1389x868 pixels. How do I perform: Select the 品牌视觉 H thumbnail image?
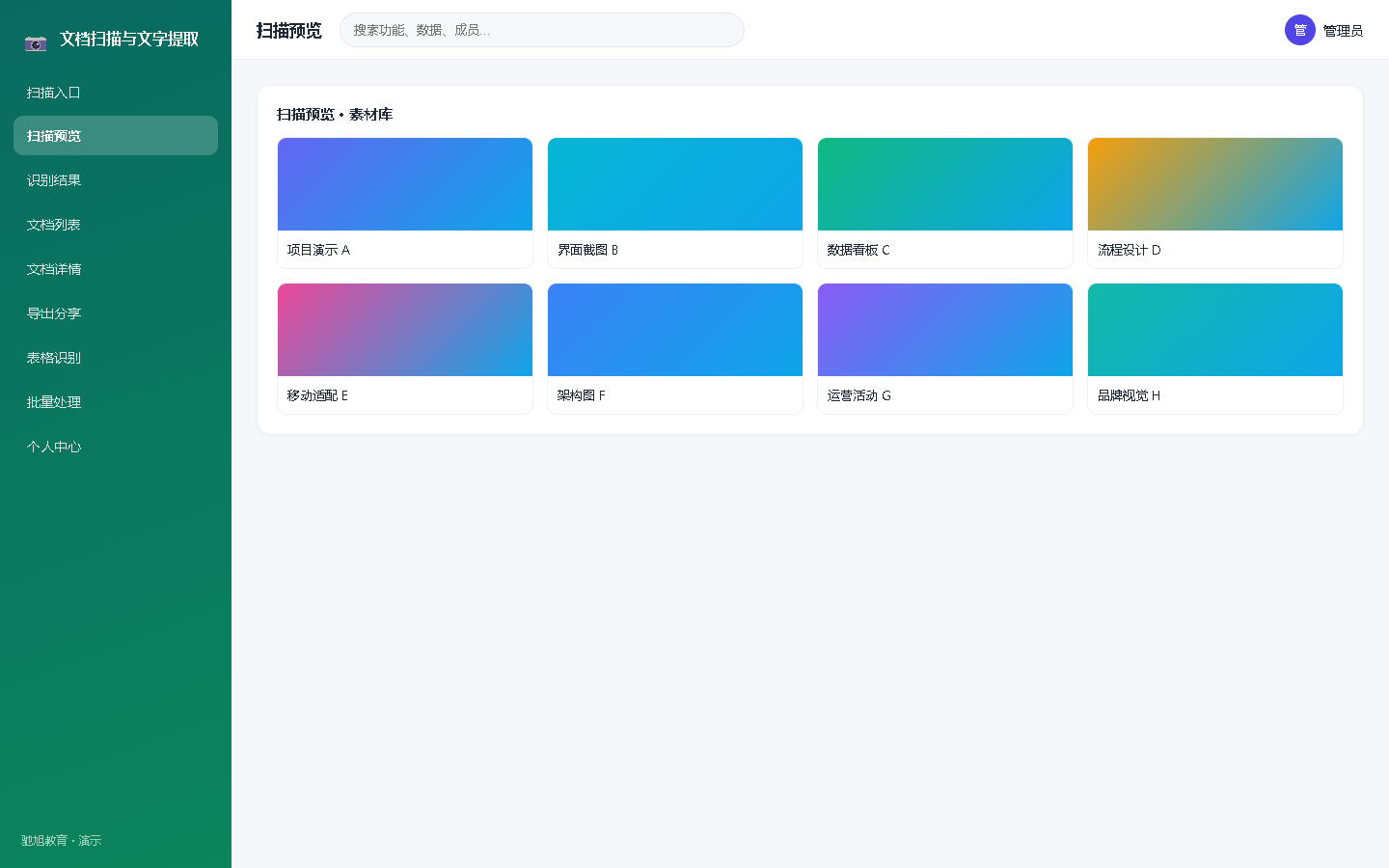[1215, 330]
